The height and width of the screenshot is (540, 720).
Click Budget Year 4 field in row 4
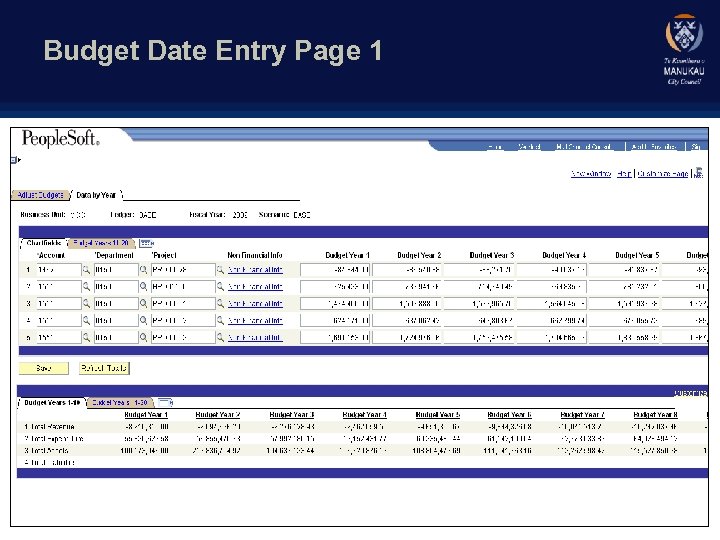(x=552, y=321)
